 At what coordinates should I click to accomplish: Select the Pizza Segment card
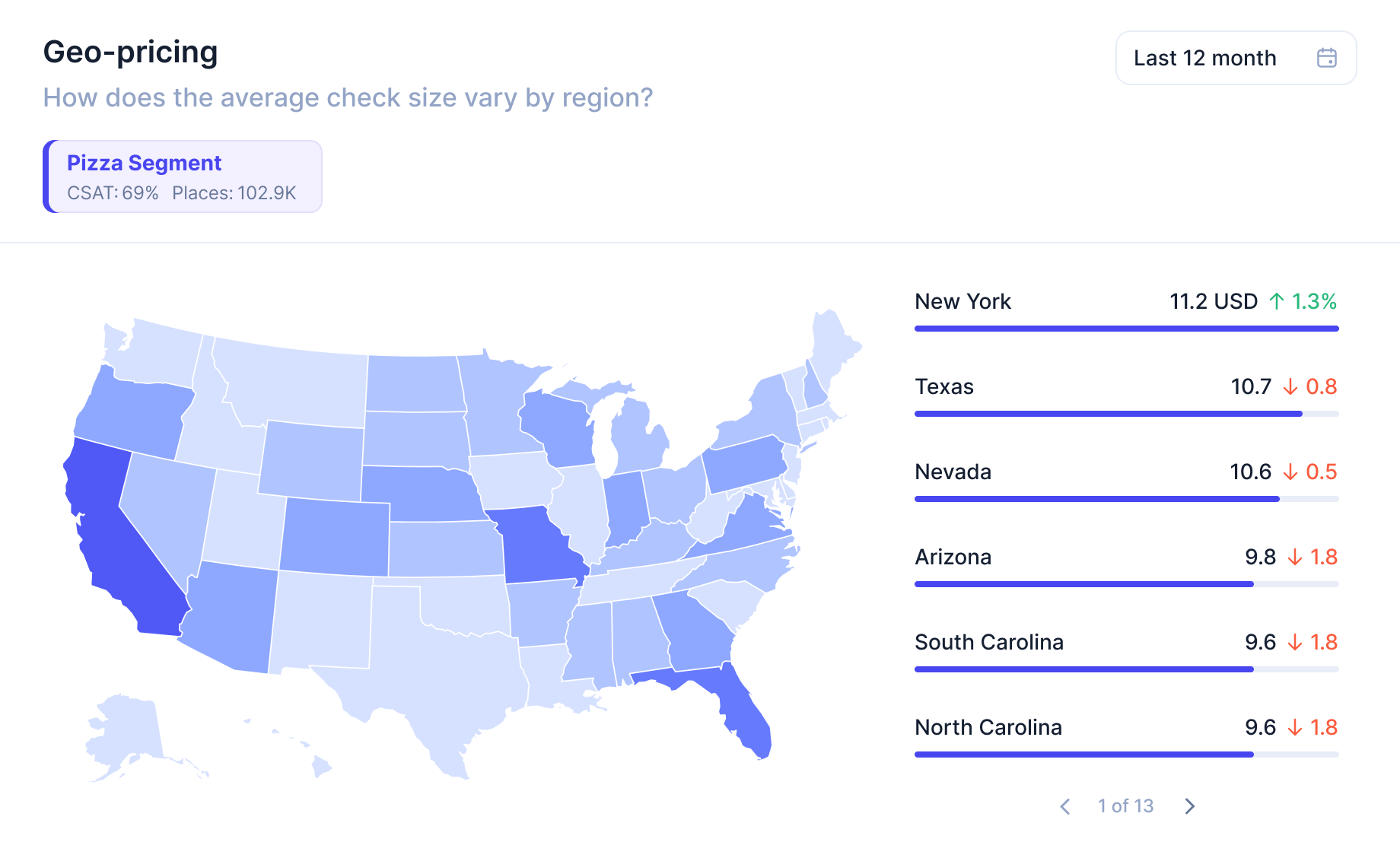[183, 176]
